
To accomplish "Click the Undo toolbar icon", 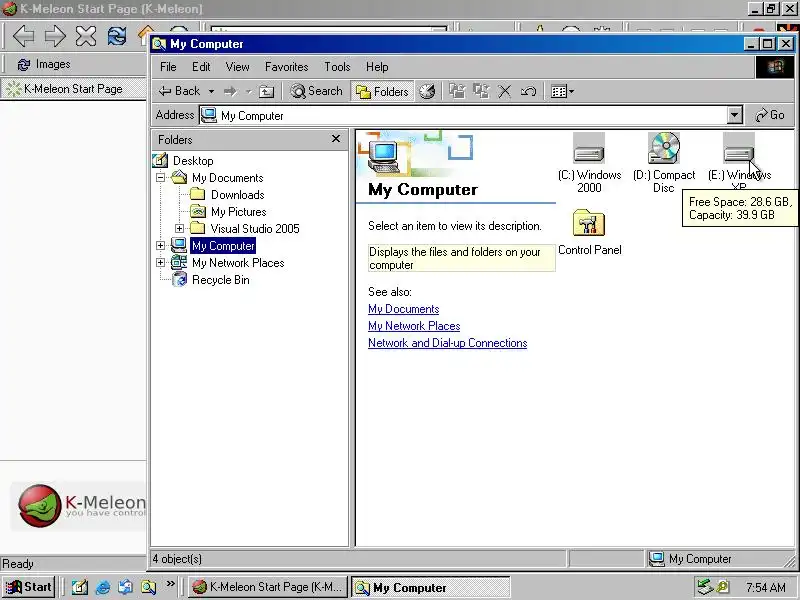I will (x=528, y=92).
